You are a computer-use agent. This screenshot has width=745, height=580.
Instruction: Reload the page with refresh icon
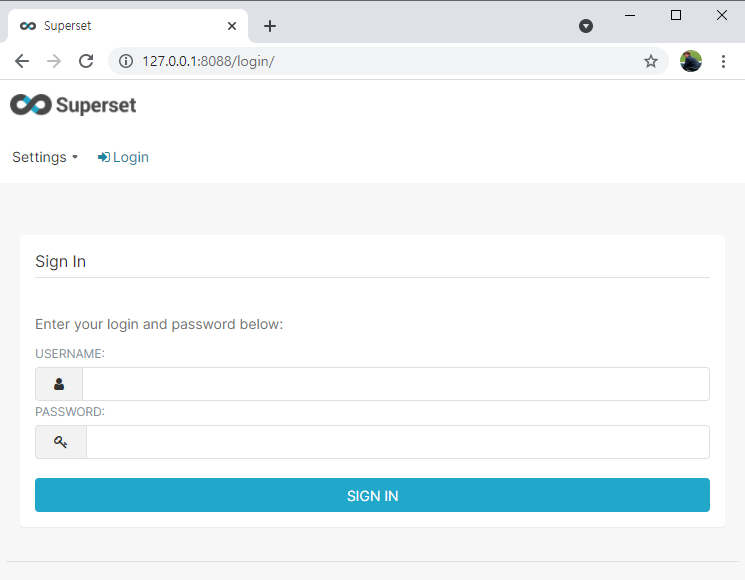coord(86,61)
